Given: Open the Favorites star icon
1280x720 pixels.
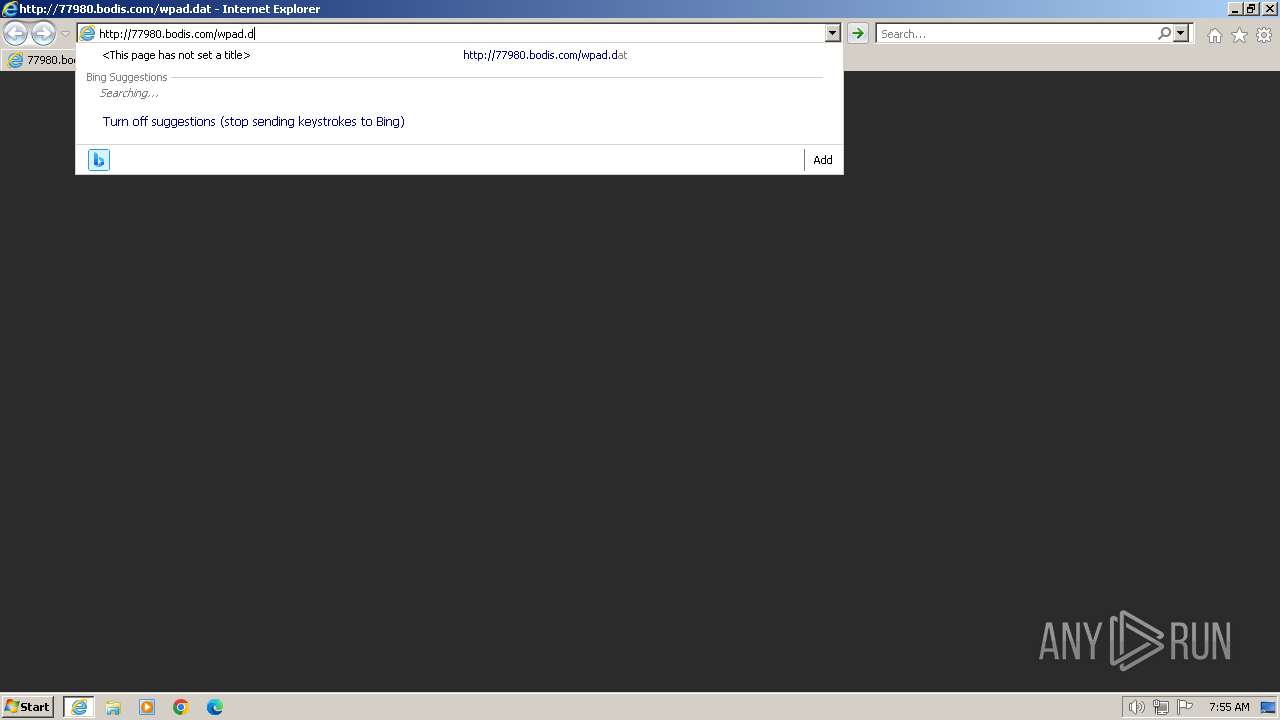Looking at the screenshot, I should (1239, 35).
